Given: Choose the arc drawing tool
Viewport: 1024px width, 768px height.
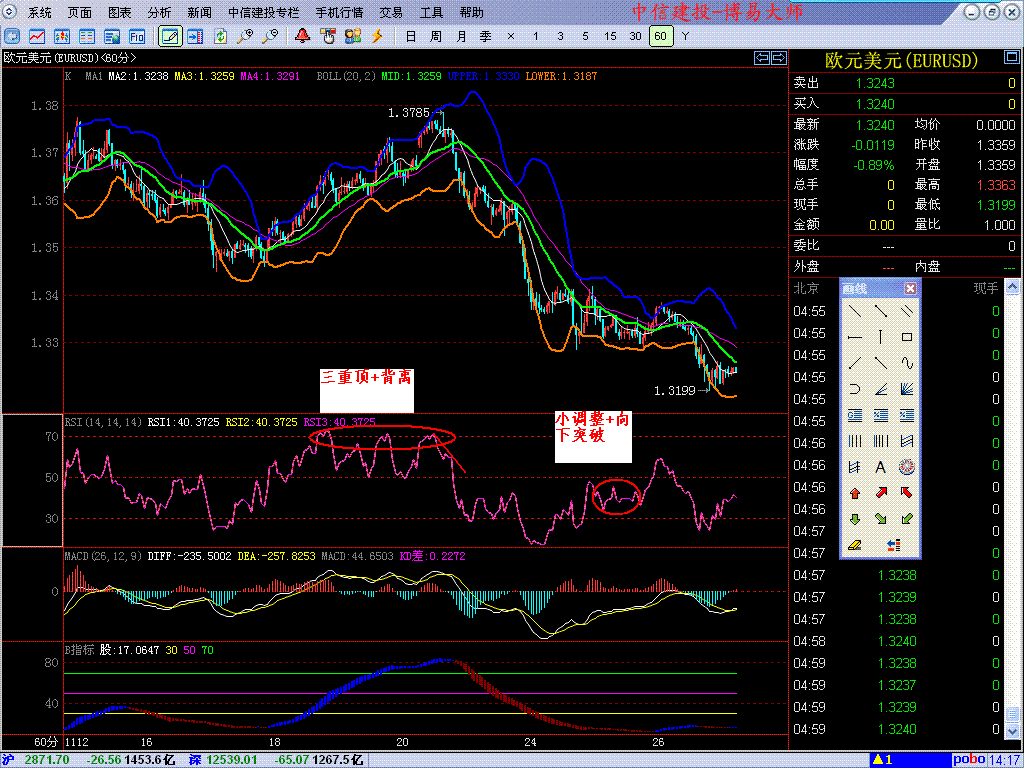Looking at the screenshot, I should (x=855, y=389).
